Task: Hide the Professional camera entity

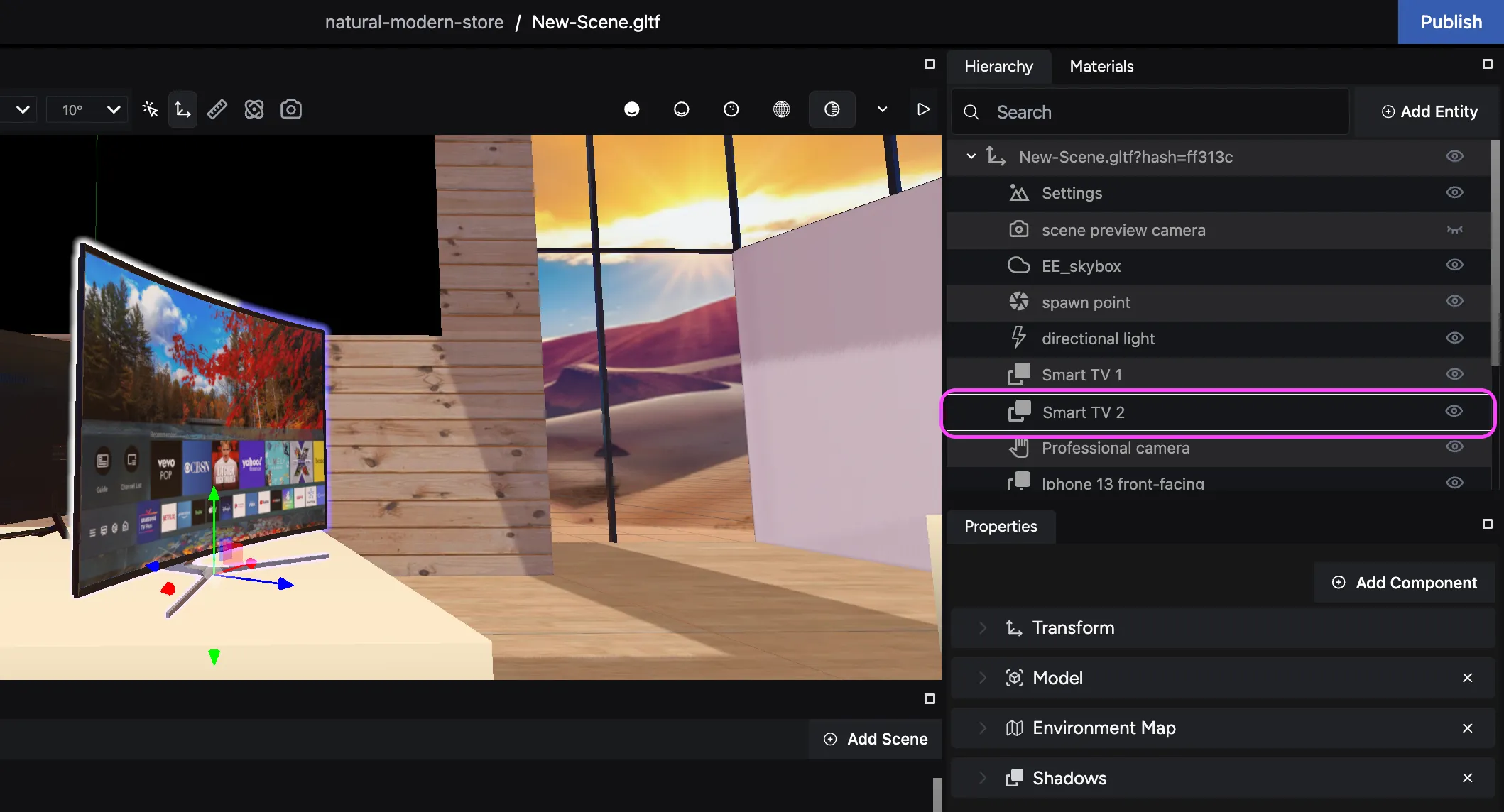Action: pos(1454,447)
